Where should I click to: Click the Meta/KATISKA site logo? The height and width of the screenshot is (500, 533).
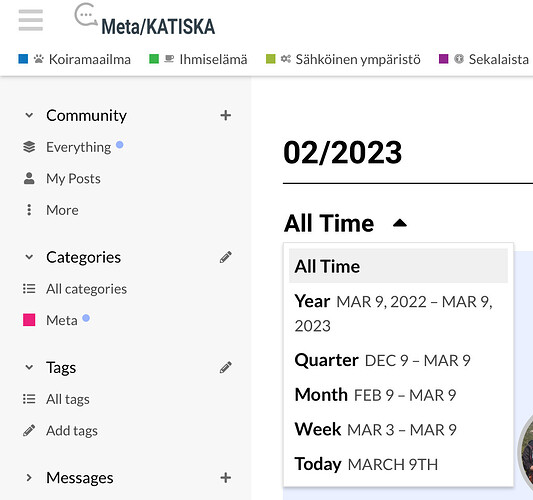(145, 19)
